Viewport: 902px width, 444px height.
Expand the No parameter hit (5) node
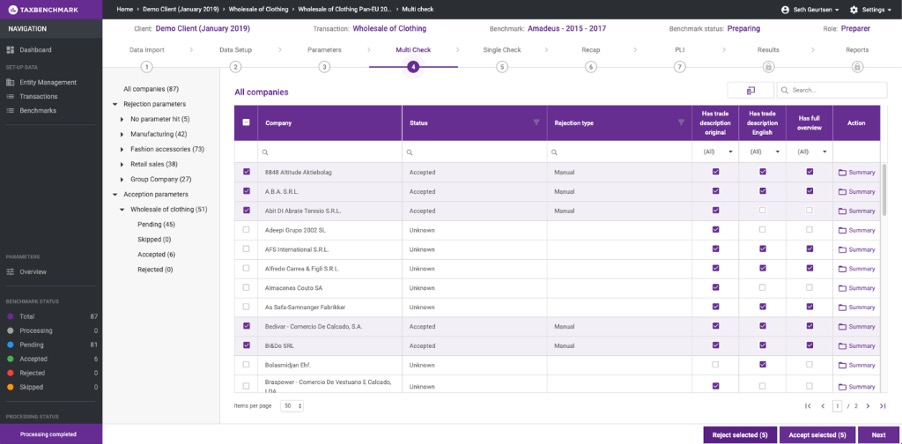[122, 119]
